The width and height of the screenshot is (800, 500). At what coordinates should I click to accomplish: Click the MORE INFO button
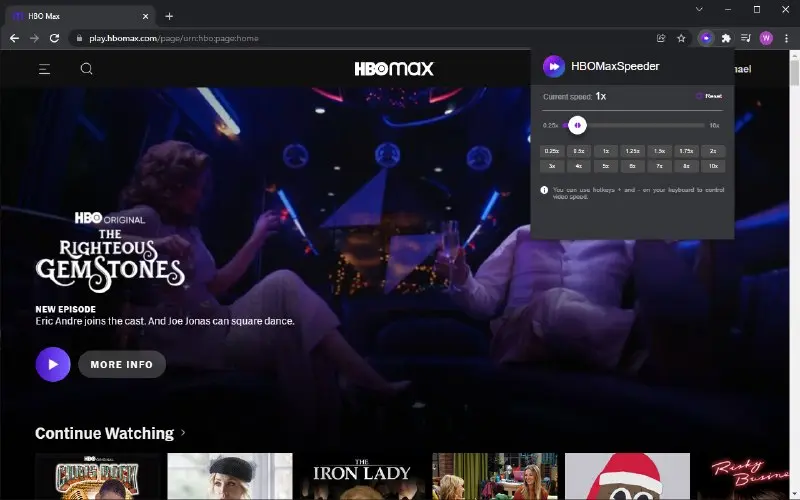(122, 364)
